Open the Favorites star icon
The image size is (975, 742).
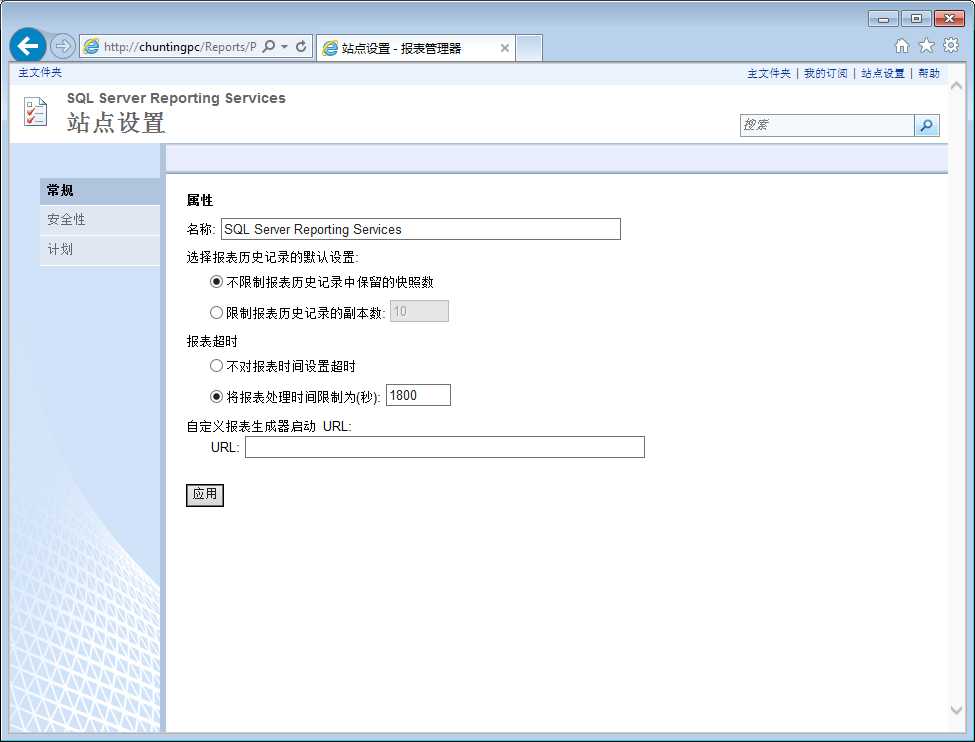tap(926, 45)
